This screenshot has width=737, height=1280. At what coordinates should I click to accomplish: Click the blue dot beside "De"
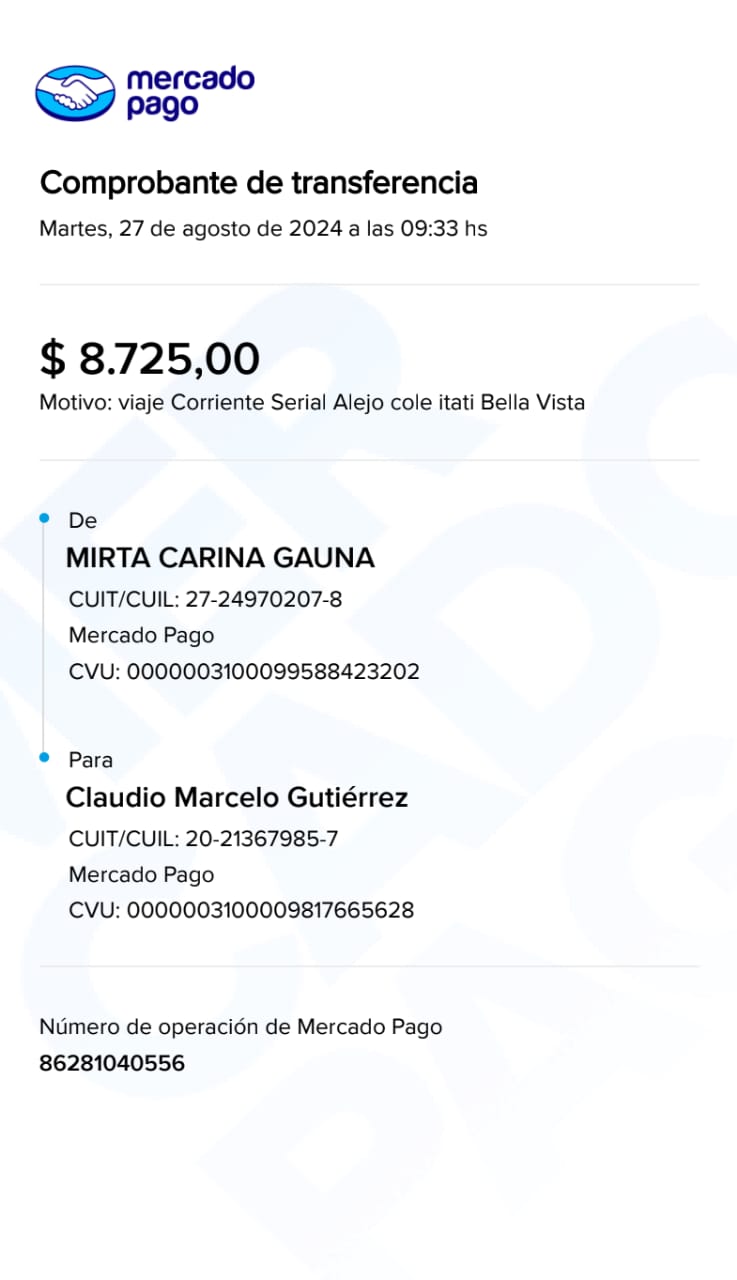pyautogui.click(x=44, y=518)
